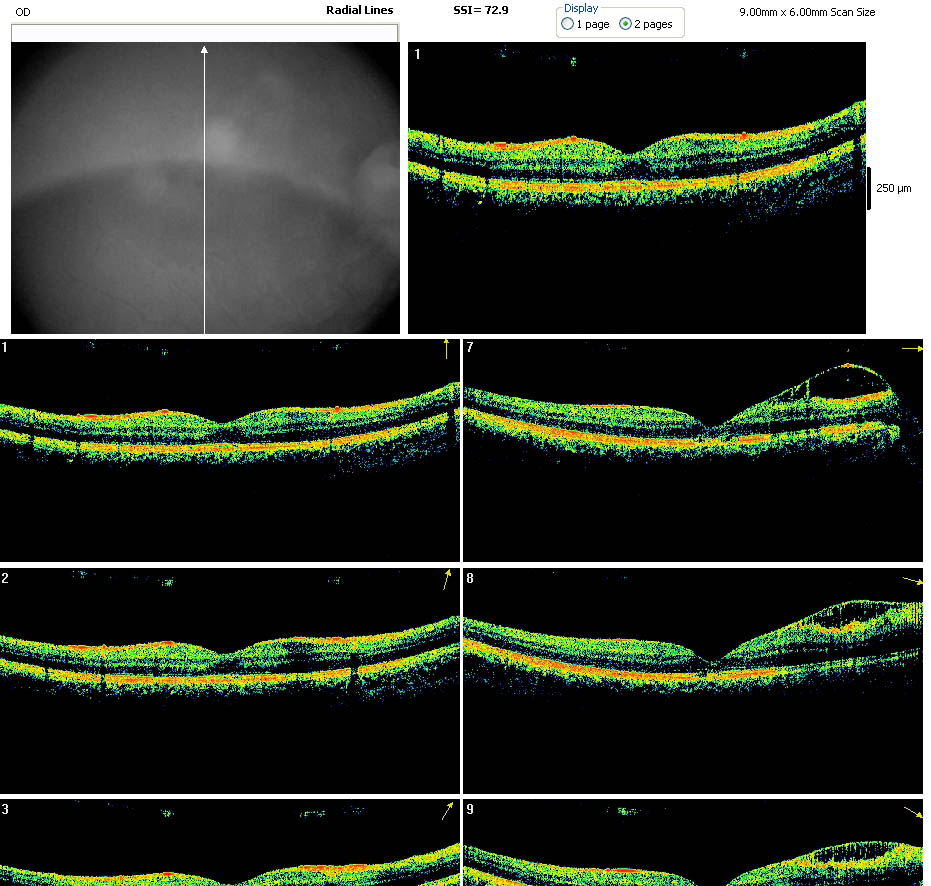The image size is (931, 886).
Task: Click the fundus image with the scan line
Action: click(205, 188)
